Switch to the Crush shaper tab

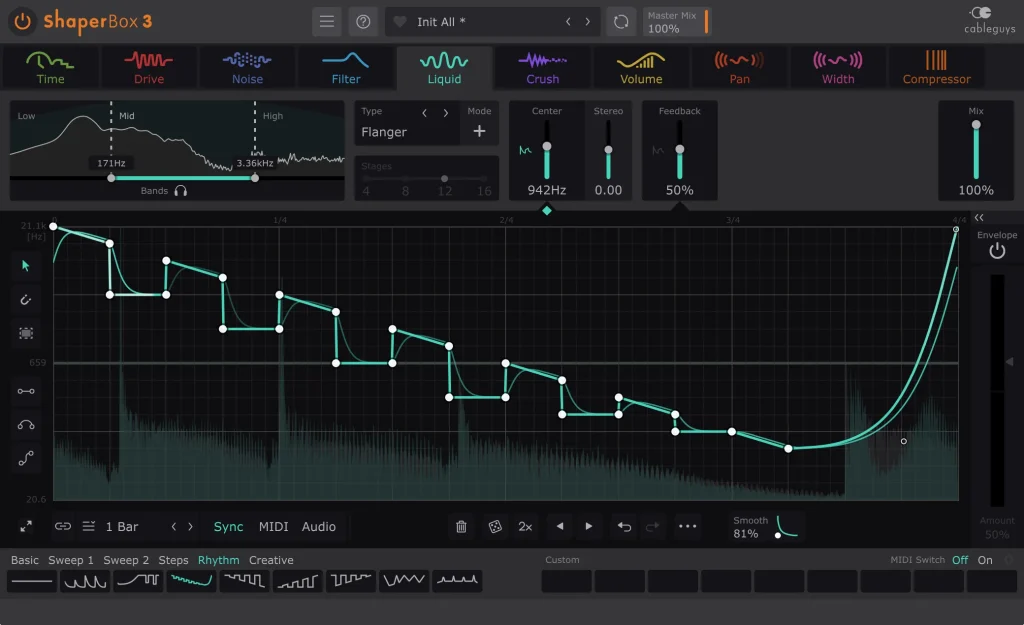pos(543,68)
